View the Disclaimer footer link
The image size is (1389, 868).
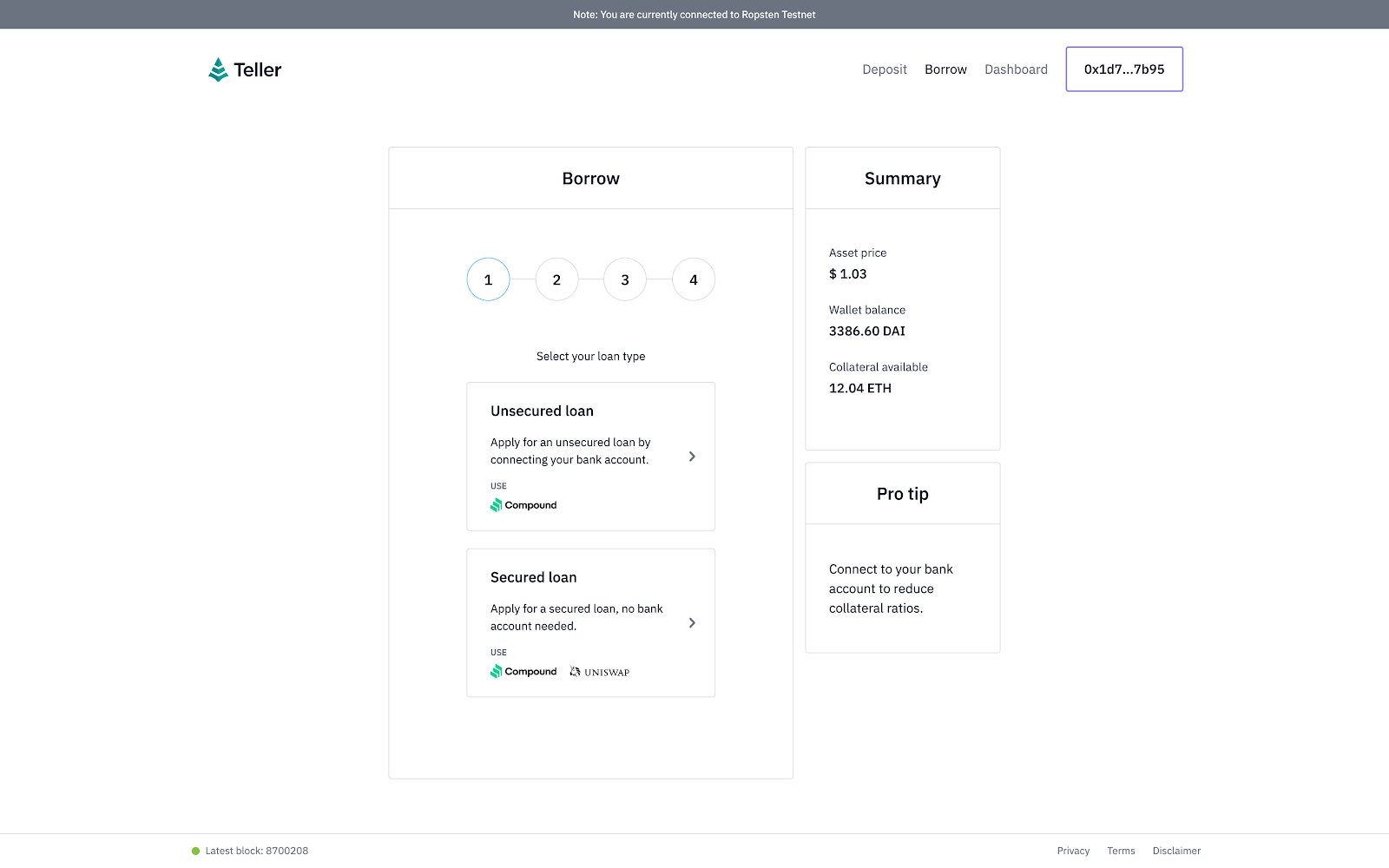[1176, 852]
